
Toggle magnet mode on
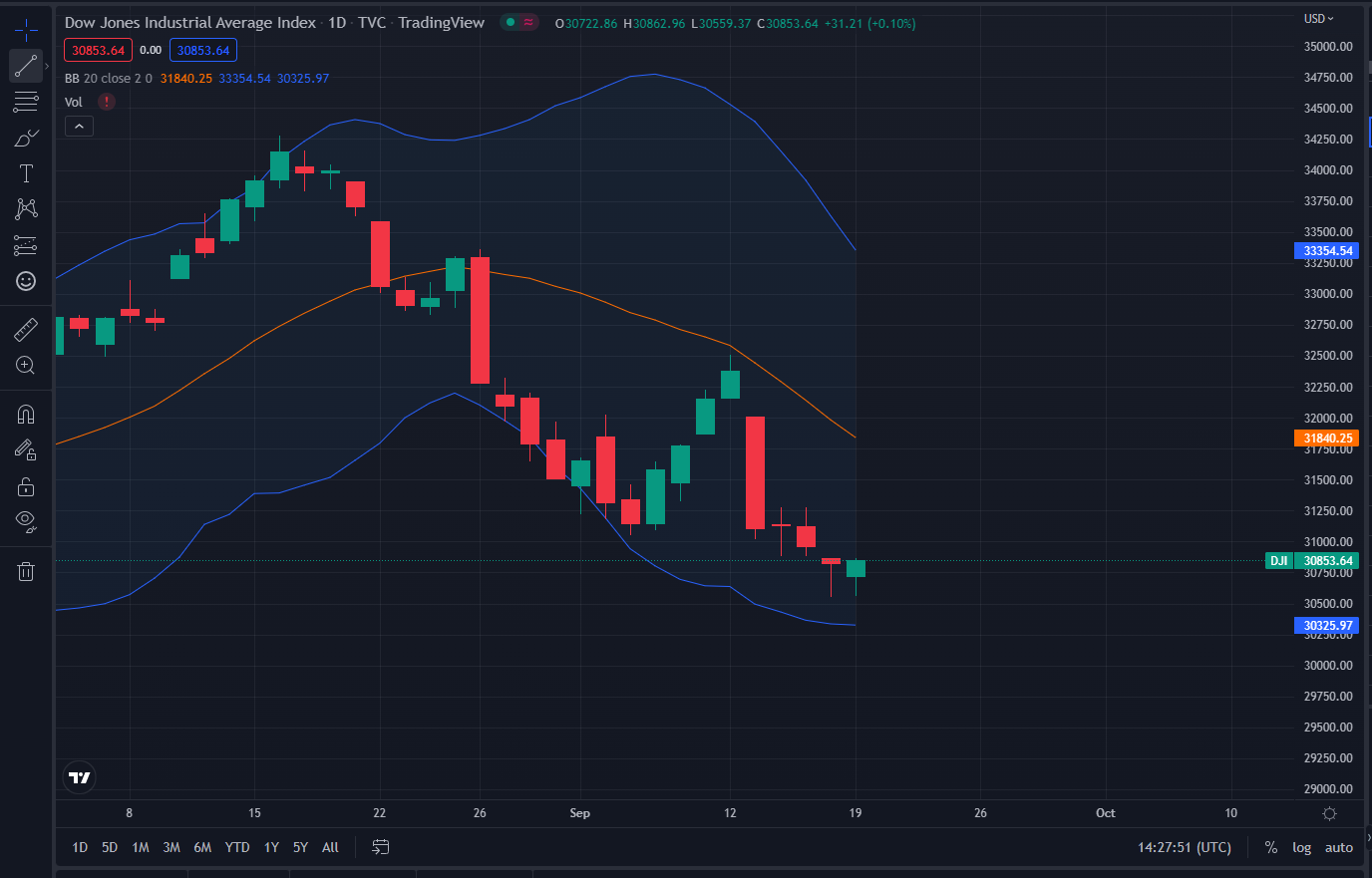[x=26, y=415]
